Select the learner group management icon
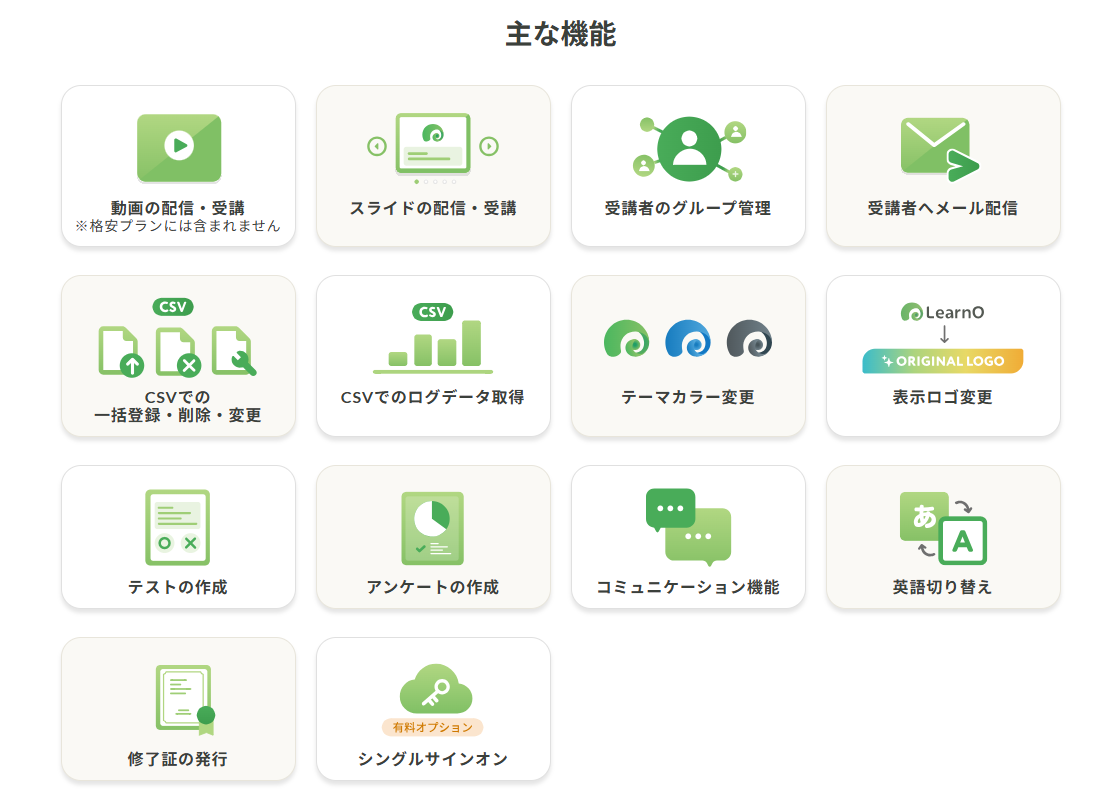Image resolution: width=1105 pixels, height=803 pixels. [689, 149]
